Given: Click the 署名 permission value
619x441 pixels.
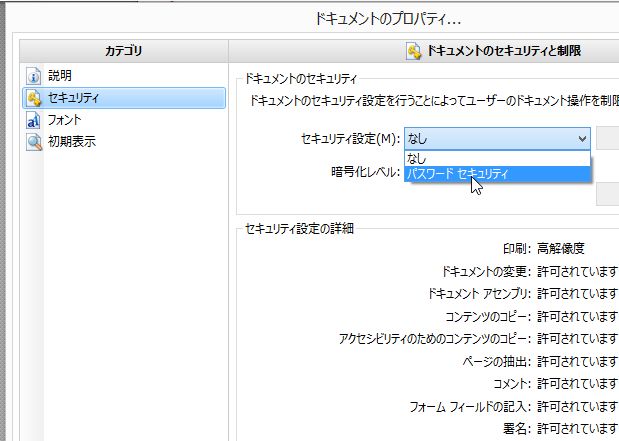Looking at the screenshot, I should click(578, 428).
